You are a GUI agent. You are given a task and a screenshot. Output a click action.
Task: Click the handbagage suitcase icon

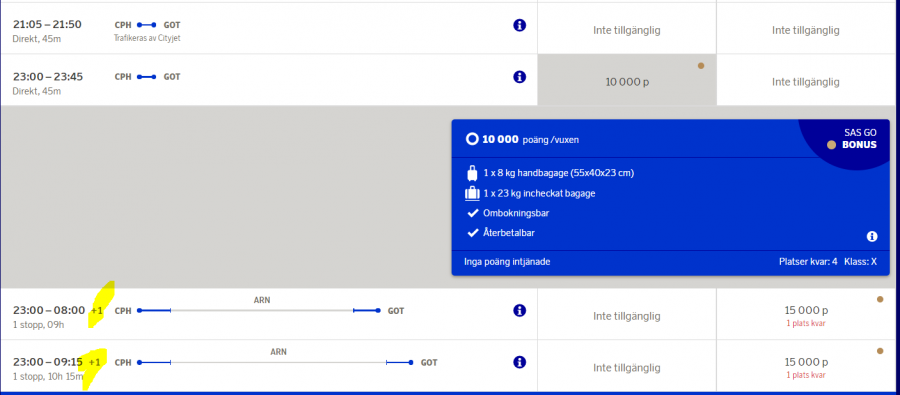coord(472,173)
